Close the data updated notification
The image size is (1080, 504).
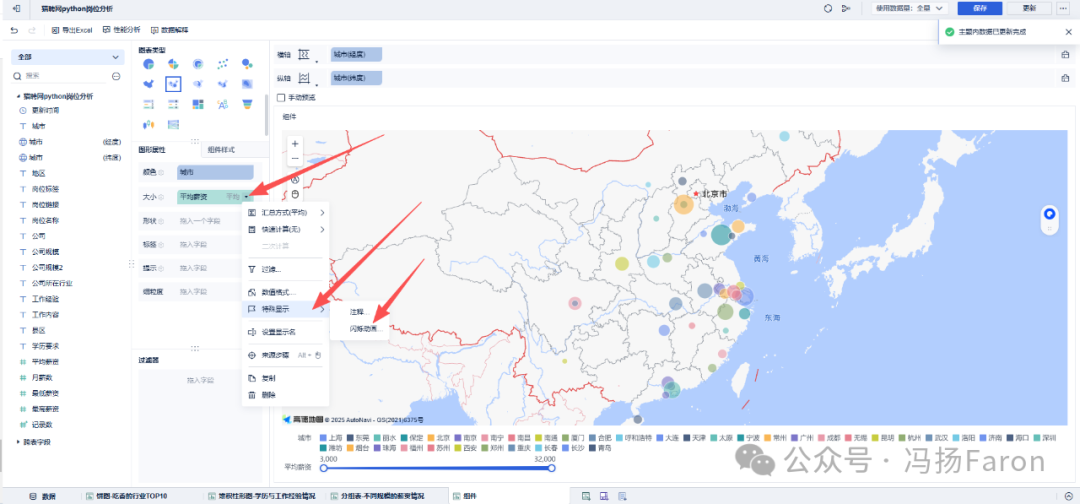(x=1068, y=32)
